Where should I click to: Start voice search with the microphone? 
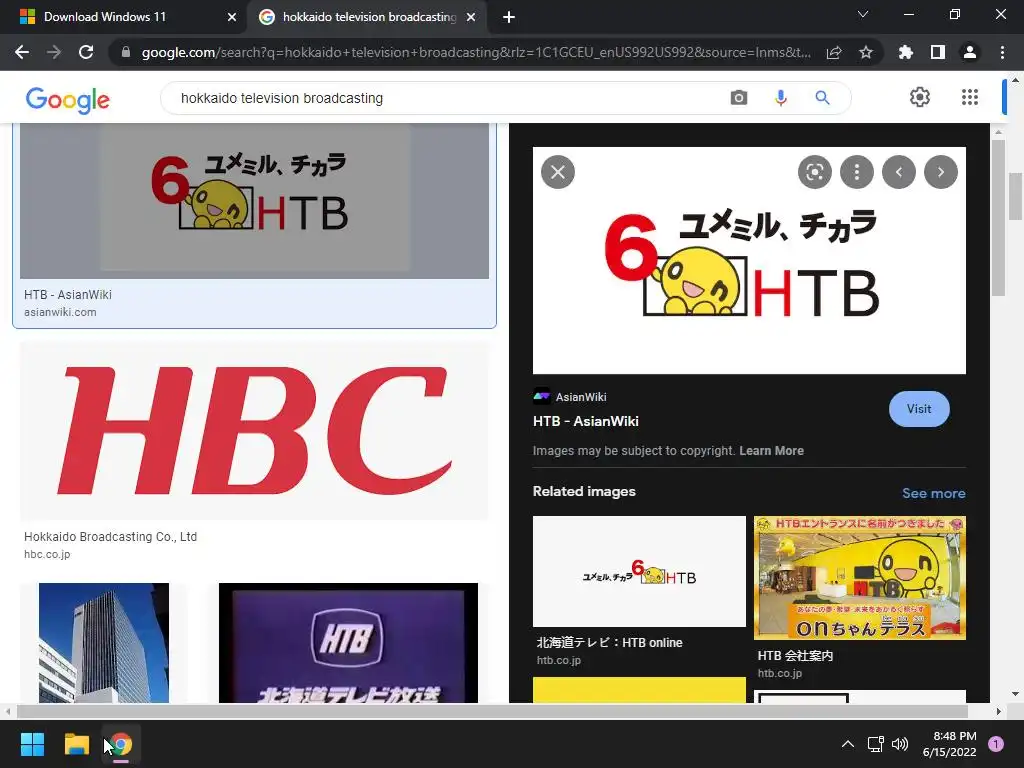pyautogui.click(x=780, y=98)
